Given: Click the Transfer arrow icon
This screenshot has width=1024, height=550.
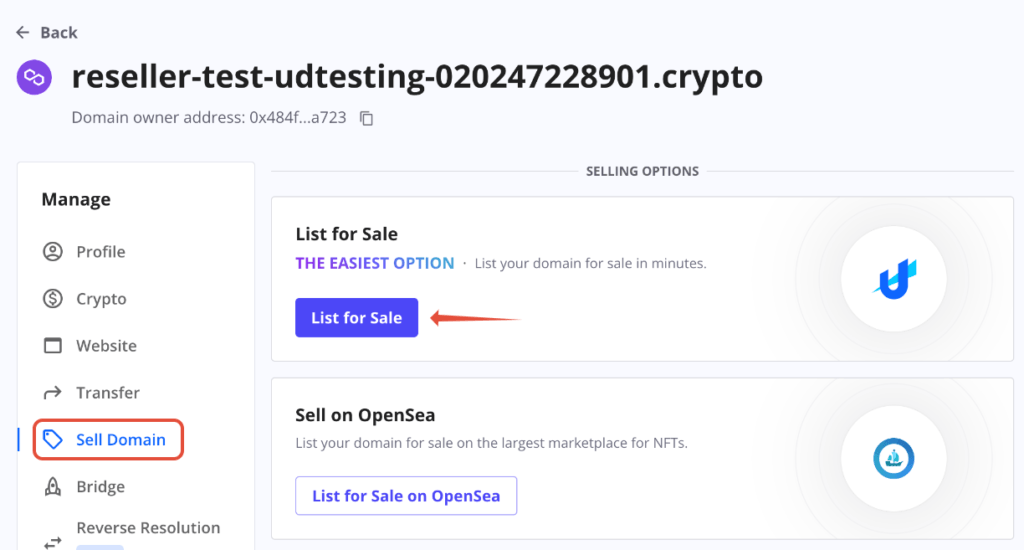Looking at the screenshot, I should [53, 393].
